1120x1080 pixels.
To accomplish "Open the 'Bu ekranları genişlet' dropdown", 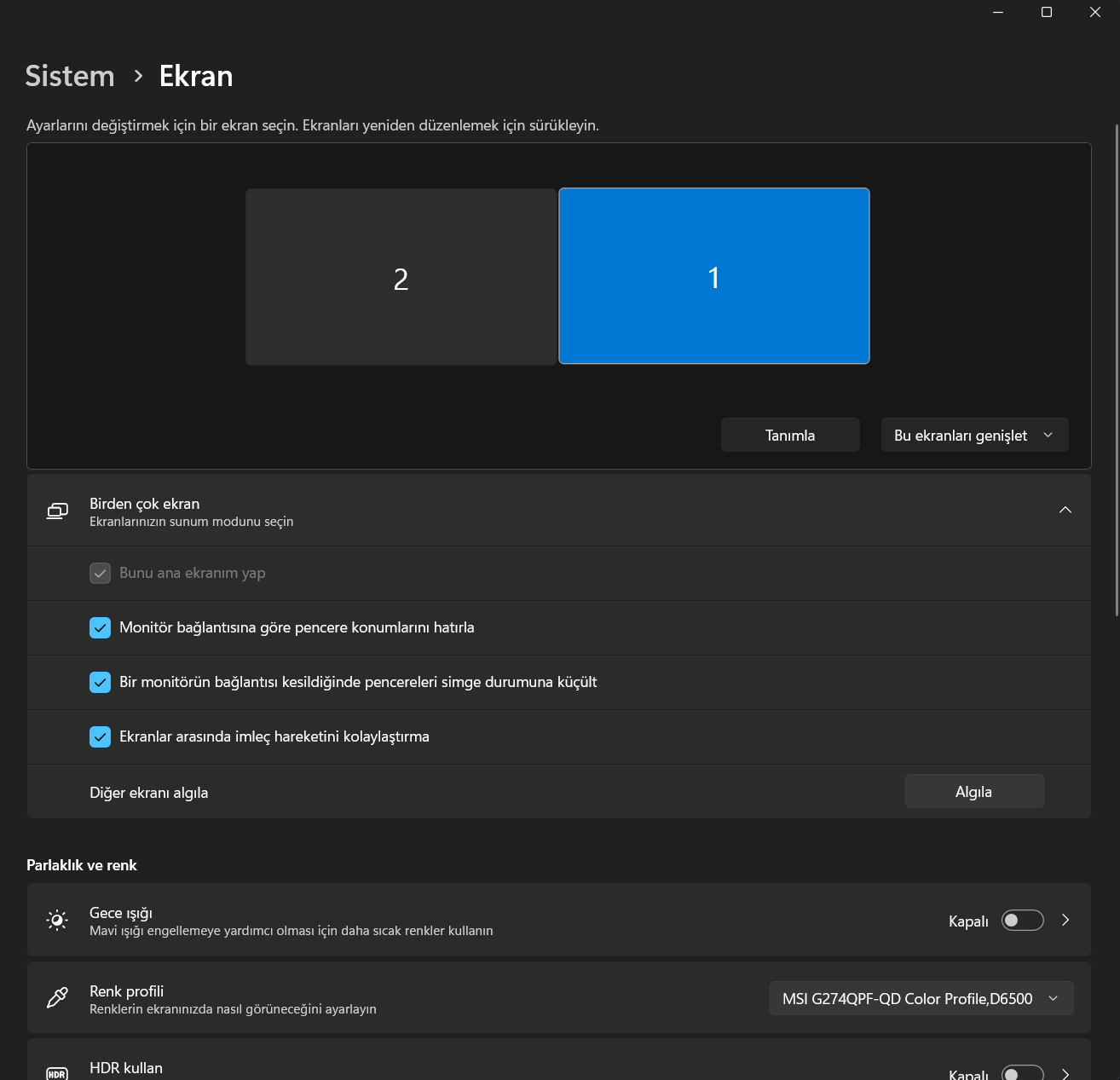I will (974, 435).
